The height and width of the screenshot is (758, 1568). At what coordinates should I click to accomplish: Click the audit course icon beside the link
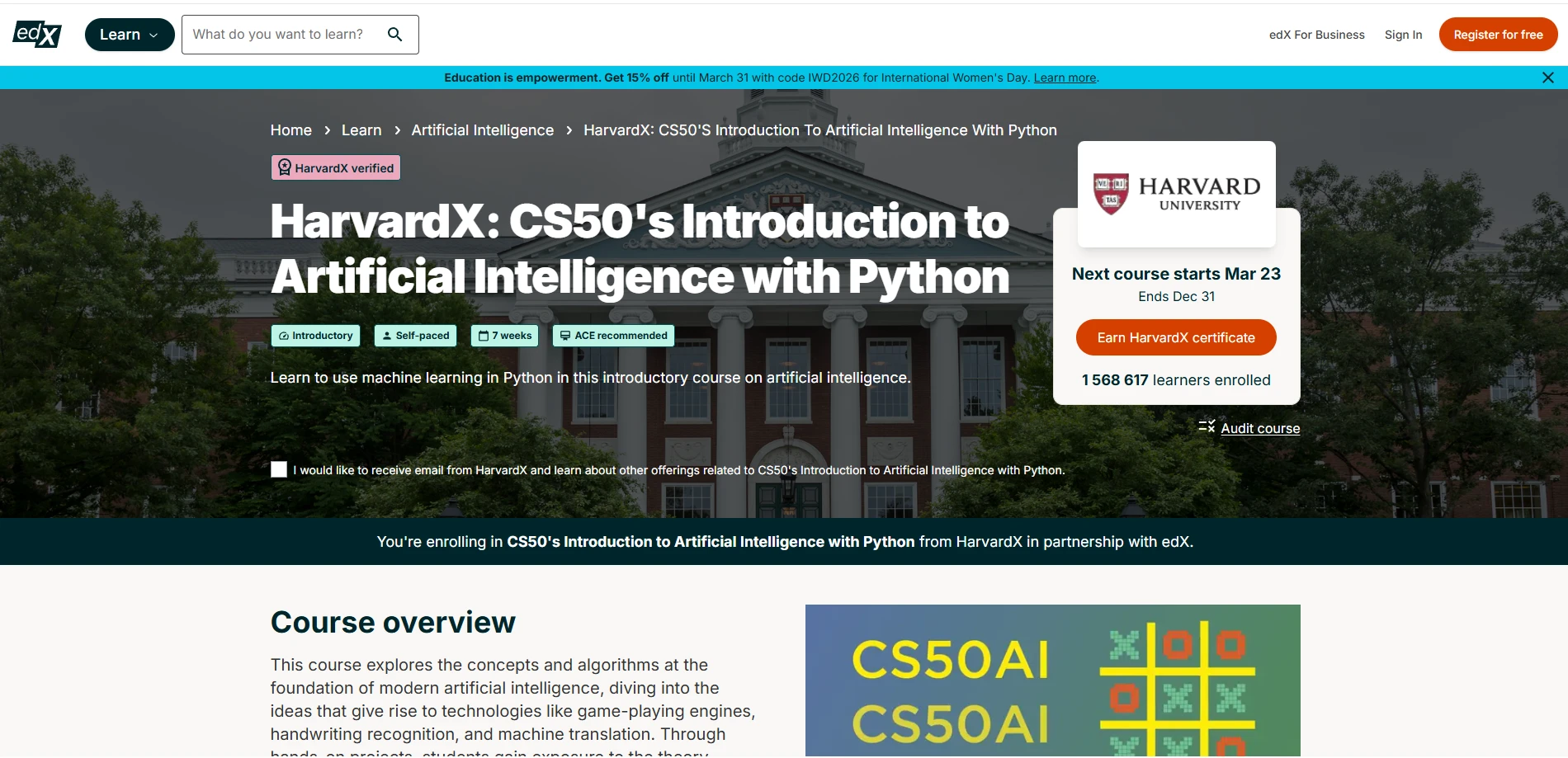(1206, 426)
